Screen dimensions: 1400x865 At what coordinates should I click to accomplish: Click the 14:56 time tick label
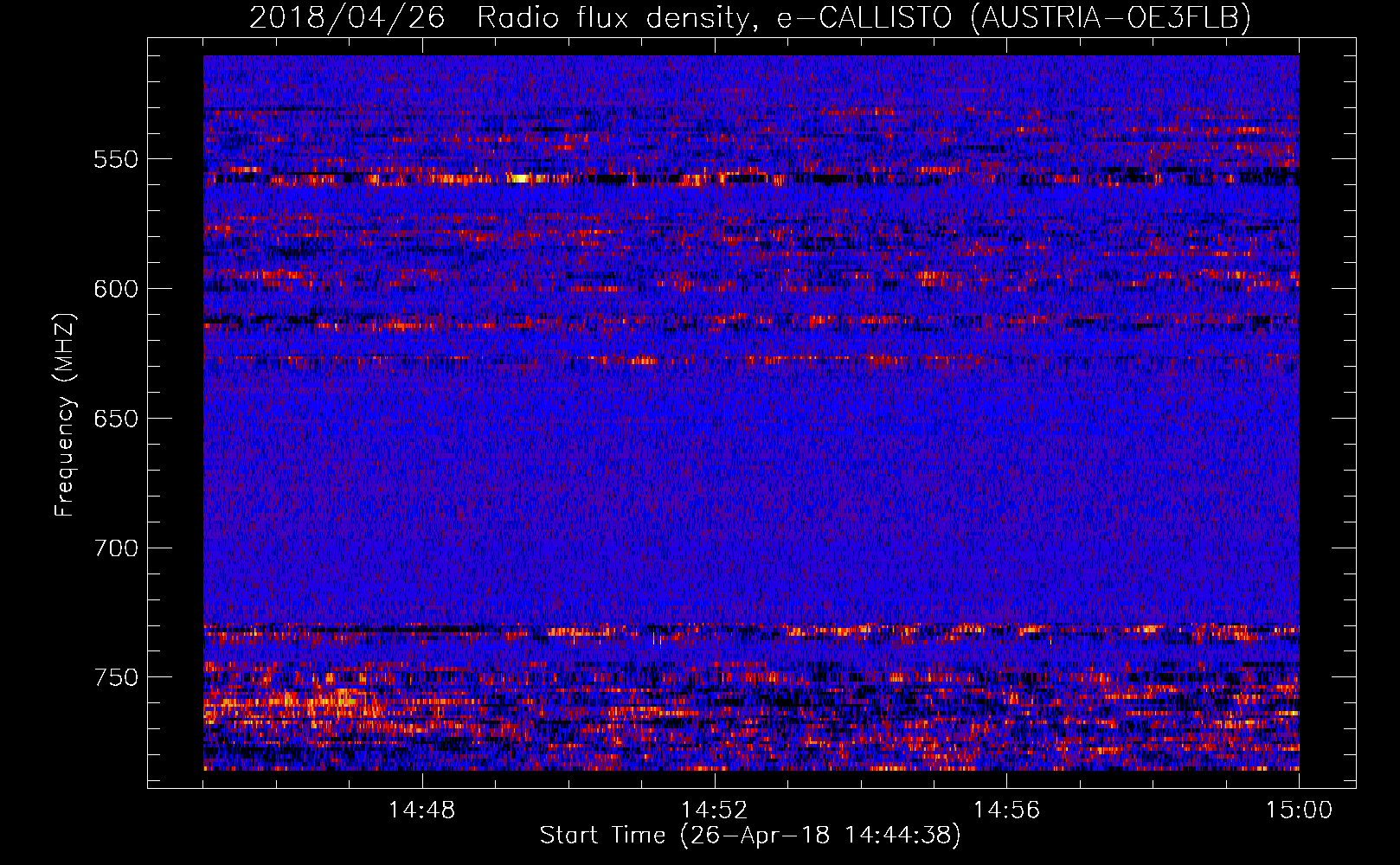tap(1006, 811)
